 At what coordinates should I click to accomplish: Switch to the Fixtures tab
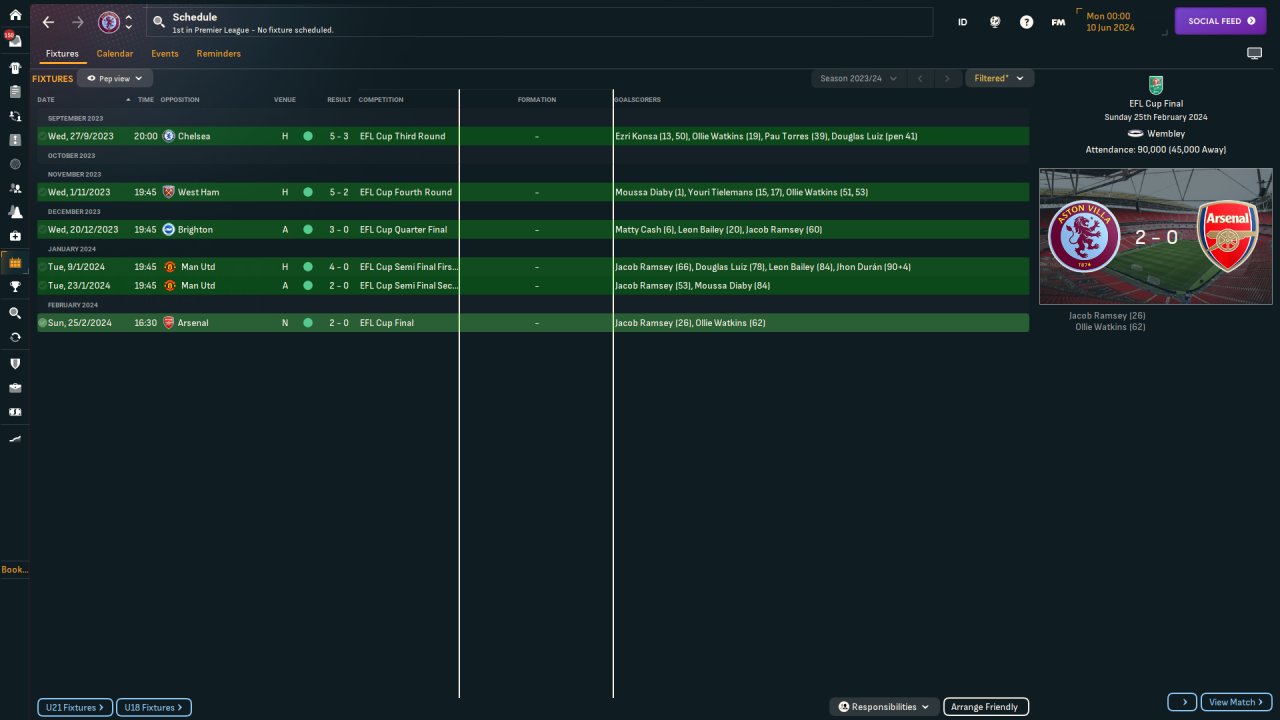click(x=62, y=54)
